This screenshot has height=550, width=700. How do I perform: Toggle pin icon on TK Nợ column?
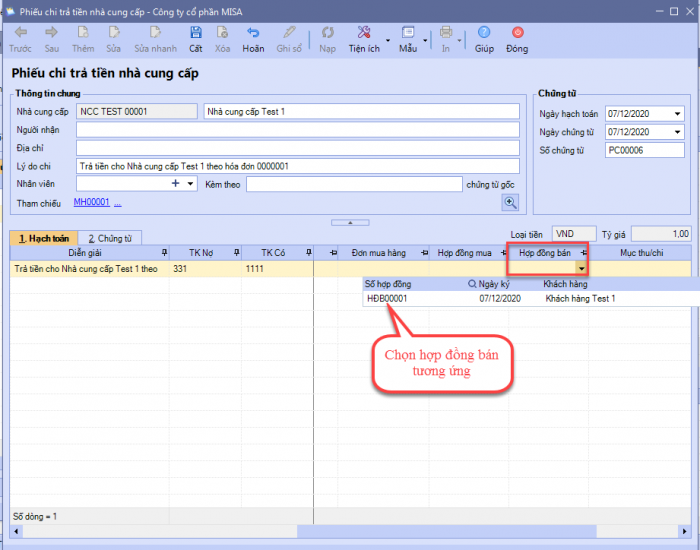(236, 253)
